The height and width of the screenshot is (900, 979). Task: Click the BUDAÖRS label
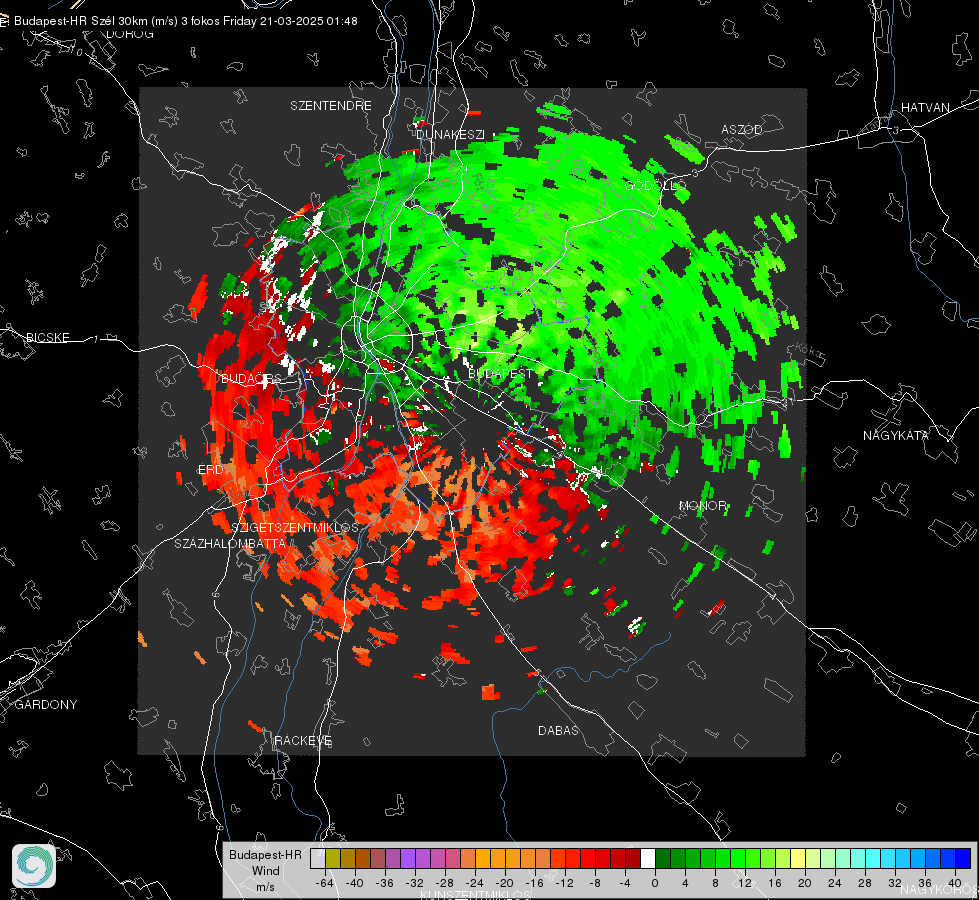[x=251, y=379]
